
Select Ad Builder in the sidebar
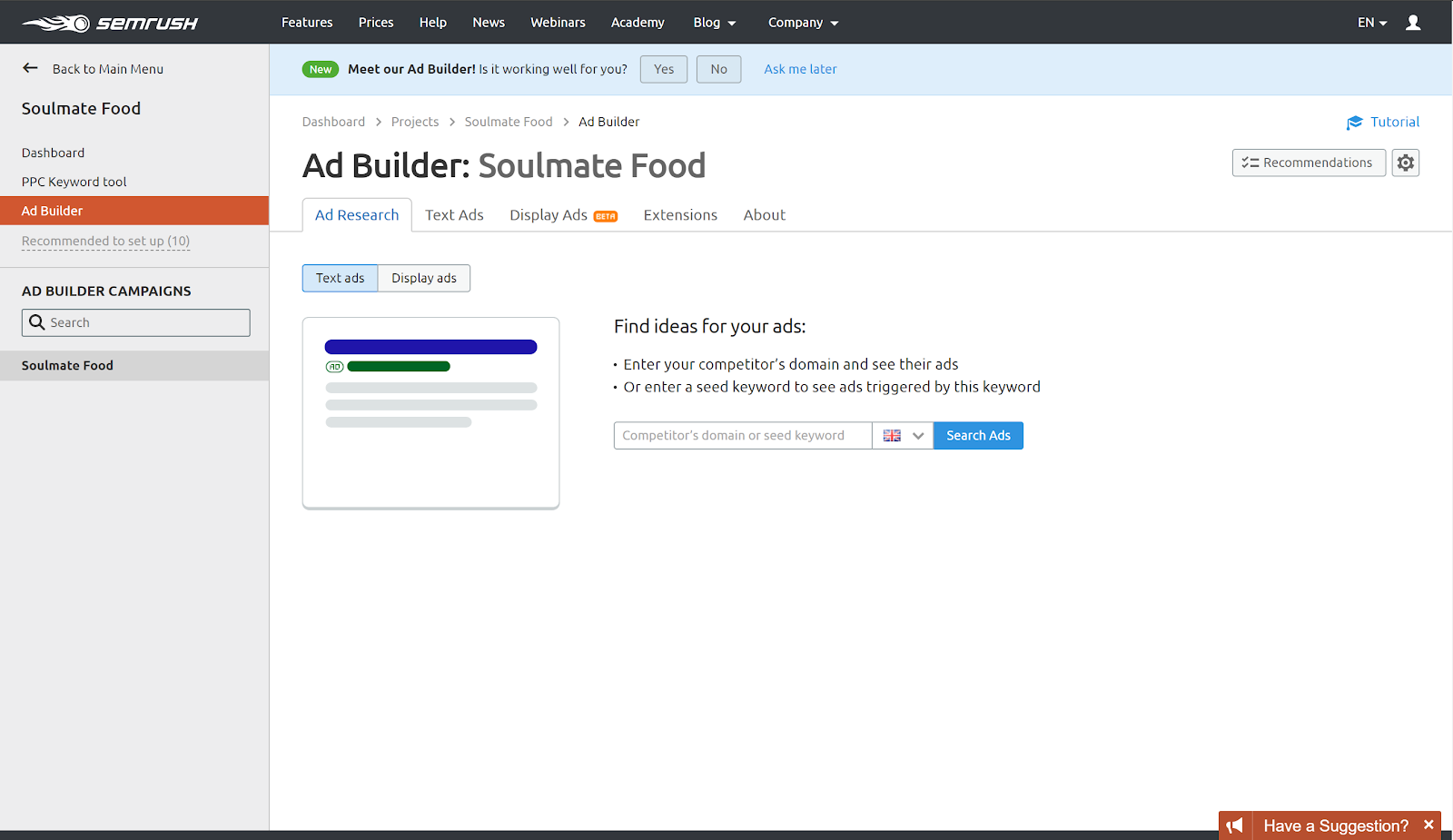coord(134,211)
